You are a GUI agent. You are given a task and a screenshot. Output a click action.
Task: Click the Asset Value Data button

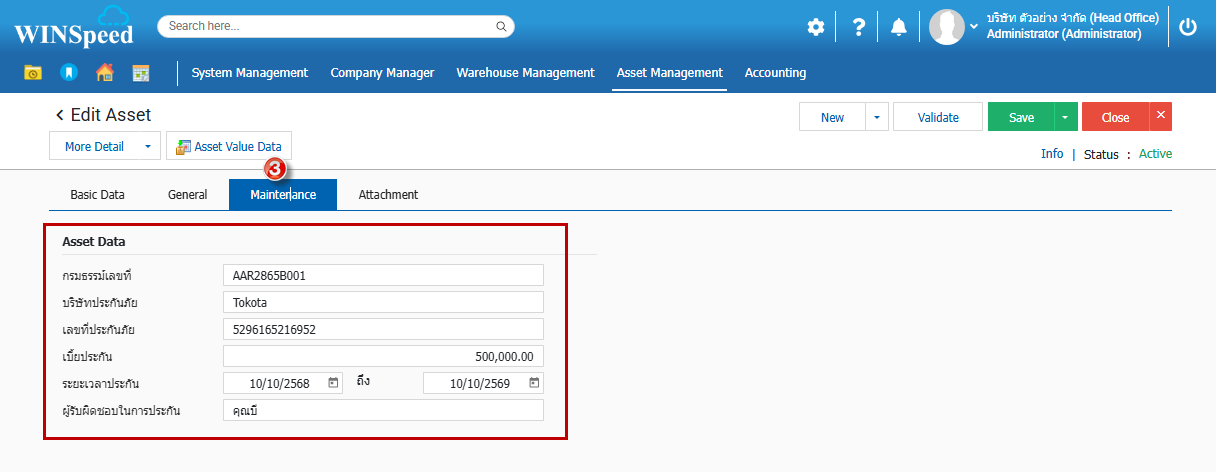tap(229, 147)
